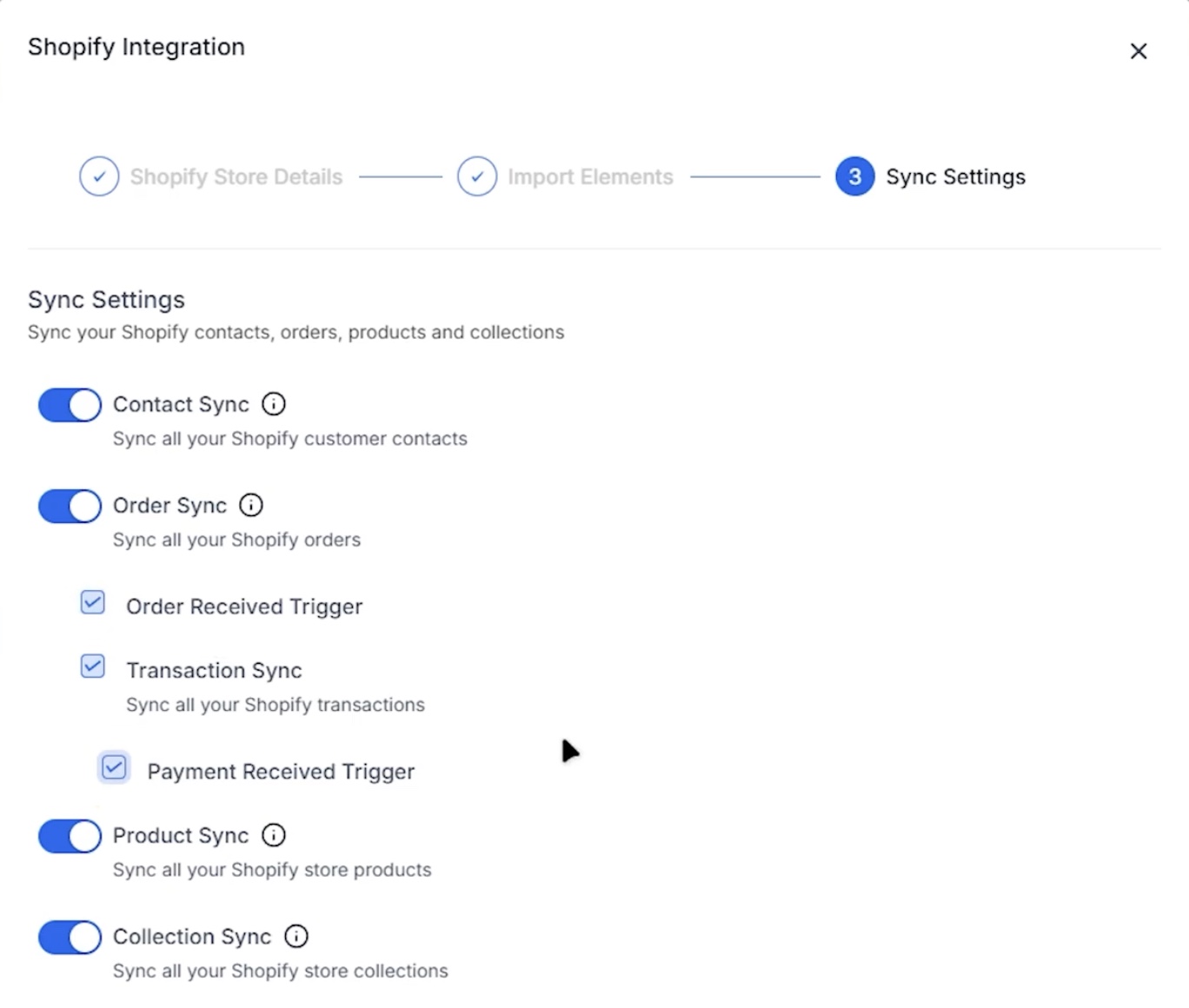
Task: Uncheck the Payment Received Trigger checkbox
Action: (114, 767)
